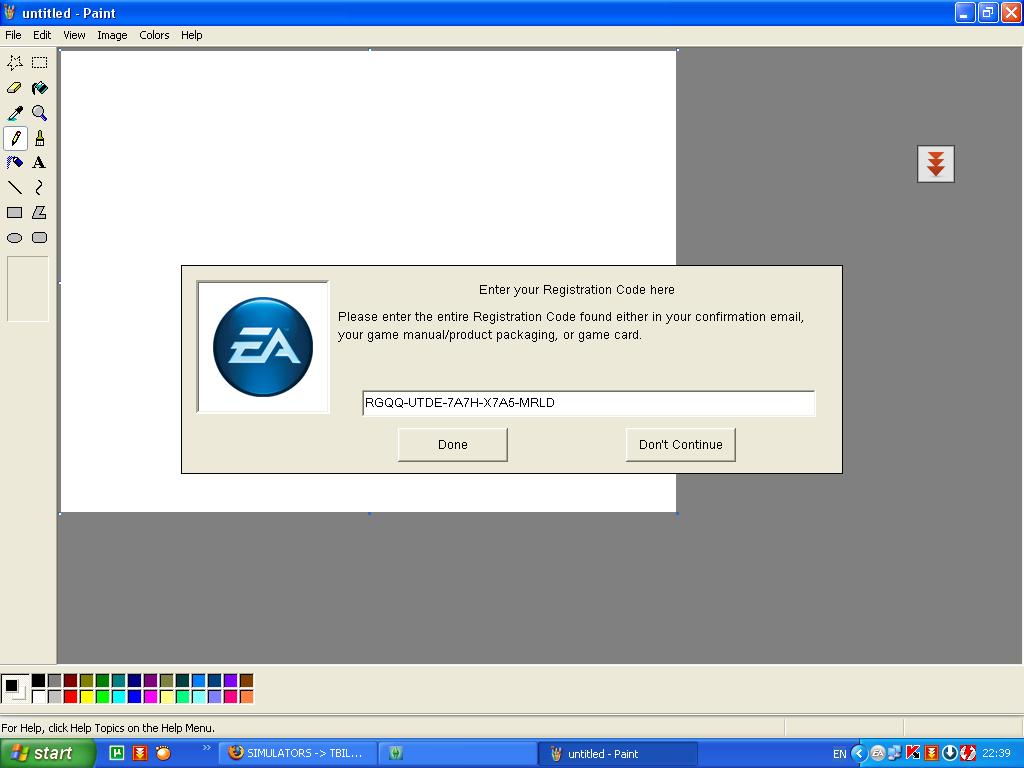
Task: Click the foreground/background color indicator box
Action: coord(14,689)
